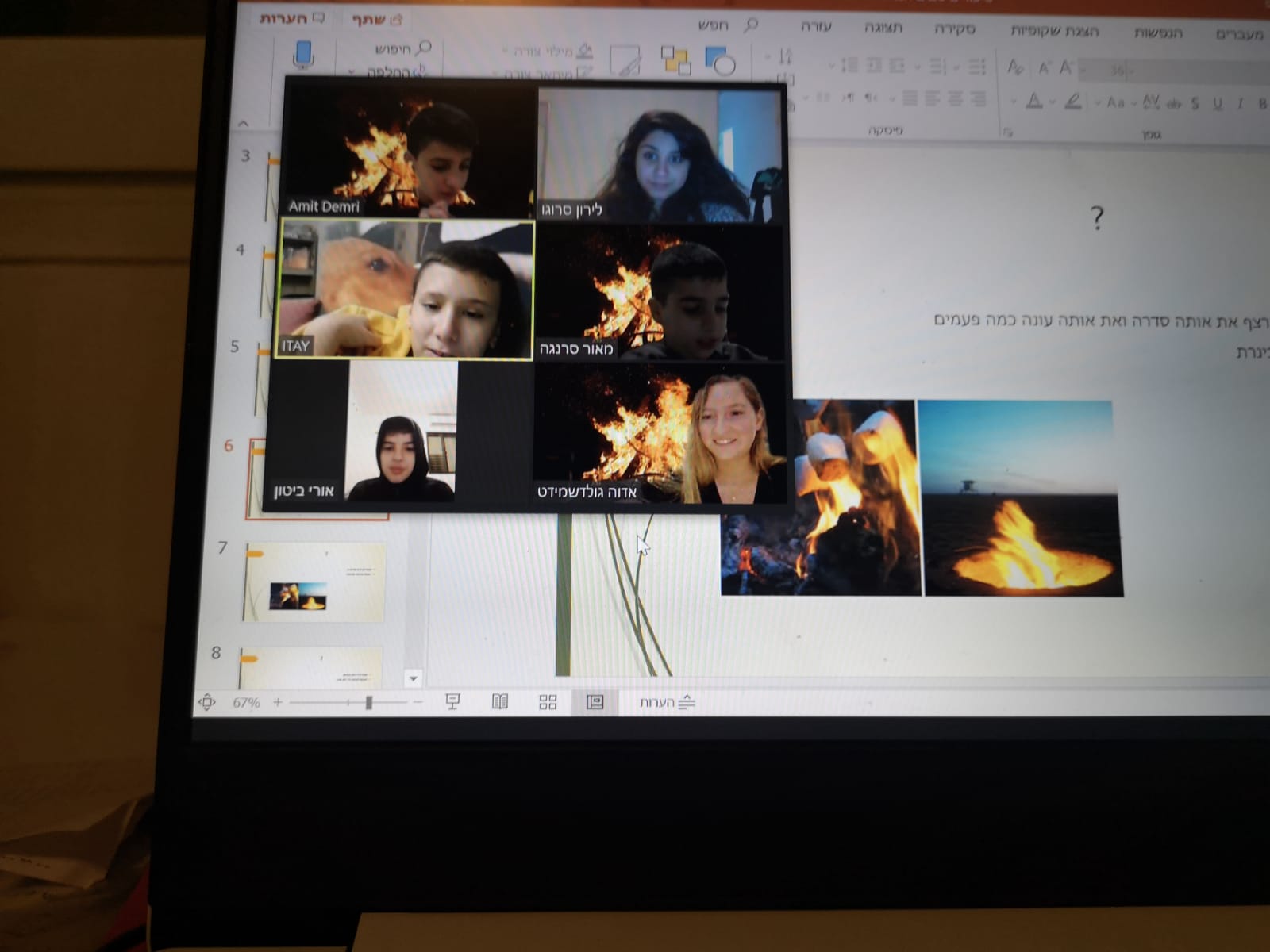The width and height of the screenshot is (1270, 952).
Task: Open the Font Color dropdown arrow
Action: tap(1014, 101)
